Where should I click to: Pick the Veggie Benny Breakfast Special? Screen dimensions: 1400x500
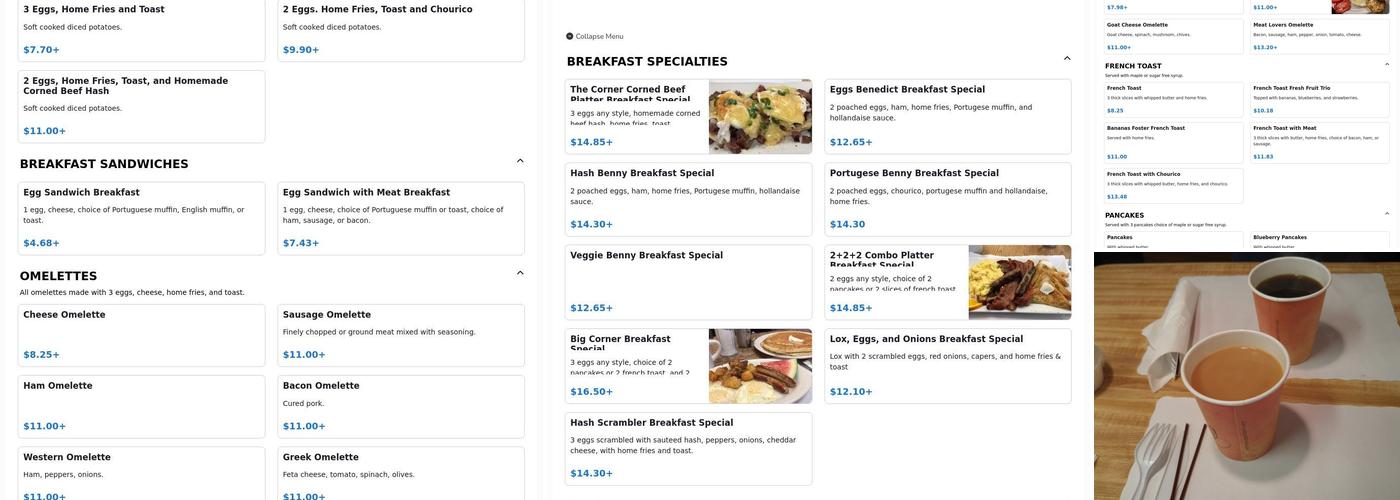[688, 282]
